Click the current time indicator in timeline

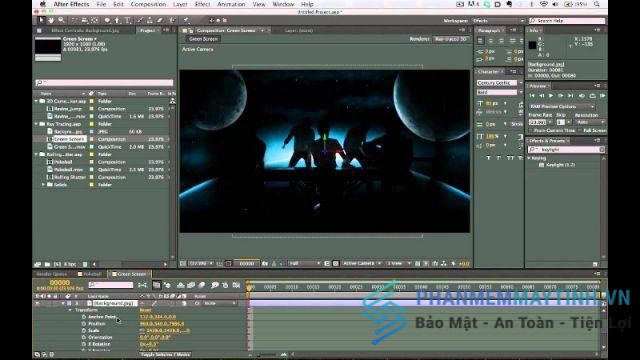[x=249, y=287]
